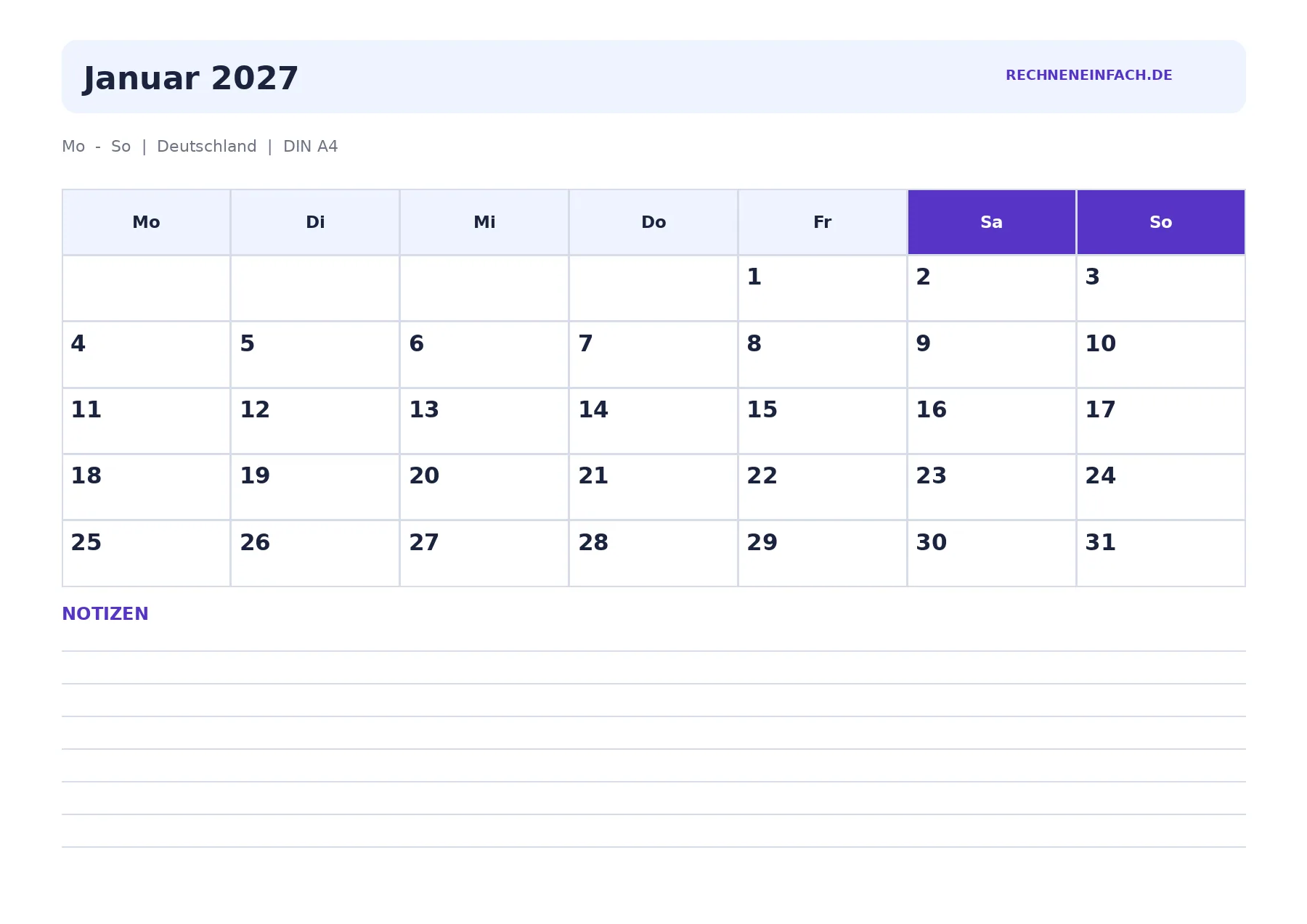Select the Mi column header
1307x924 pixels.
tap(484, 222)
